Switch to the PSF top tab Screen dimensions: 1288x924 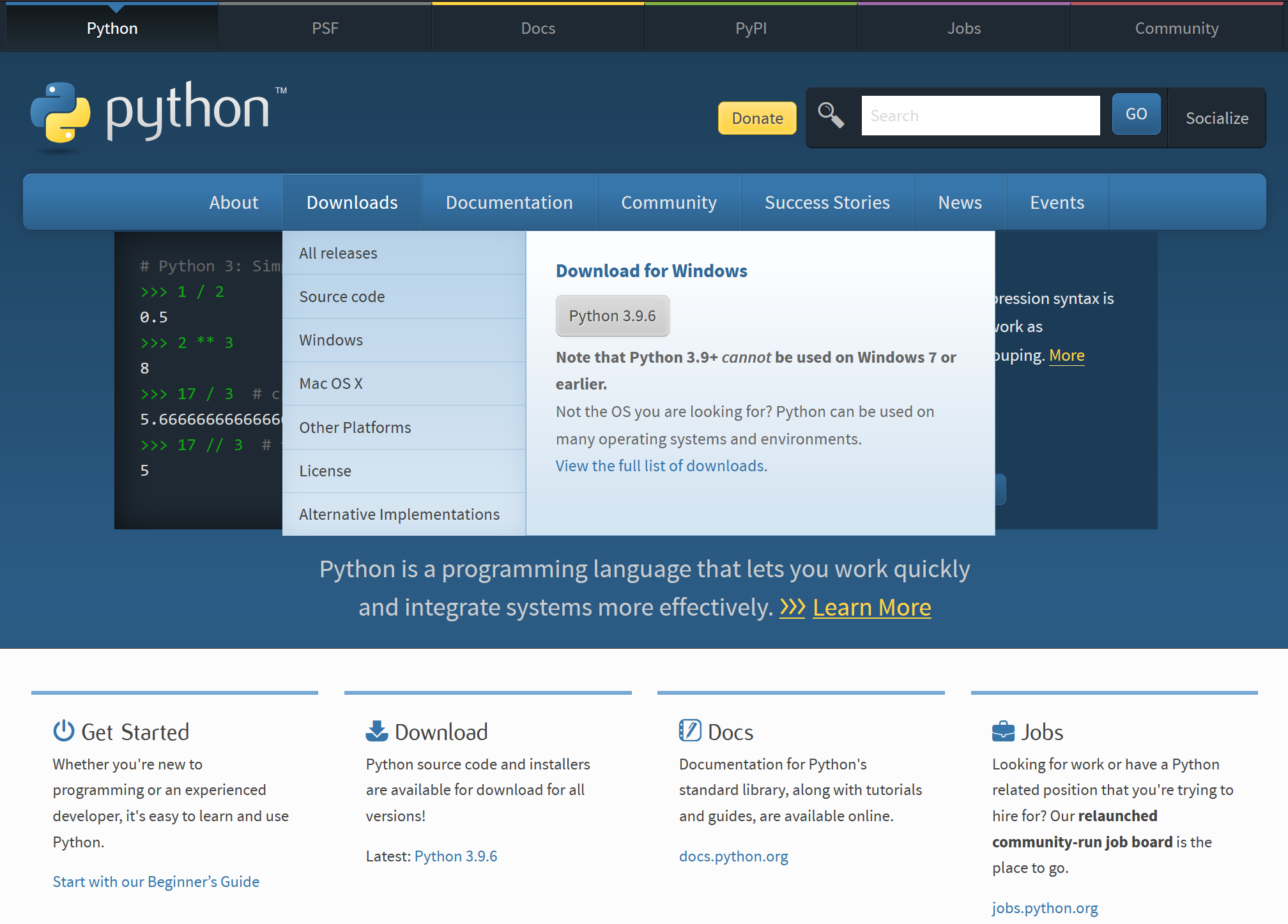tap(325, 28)
